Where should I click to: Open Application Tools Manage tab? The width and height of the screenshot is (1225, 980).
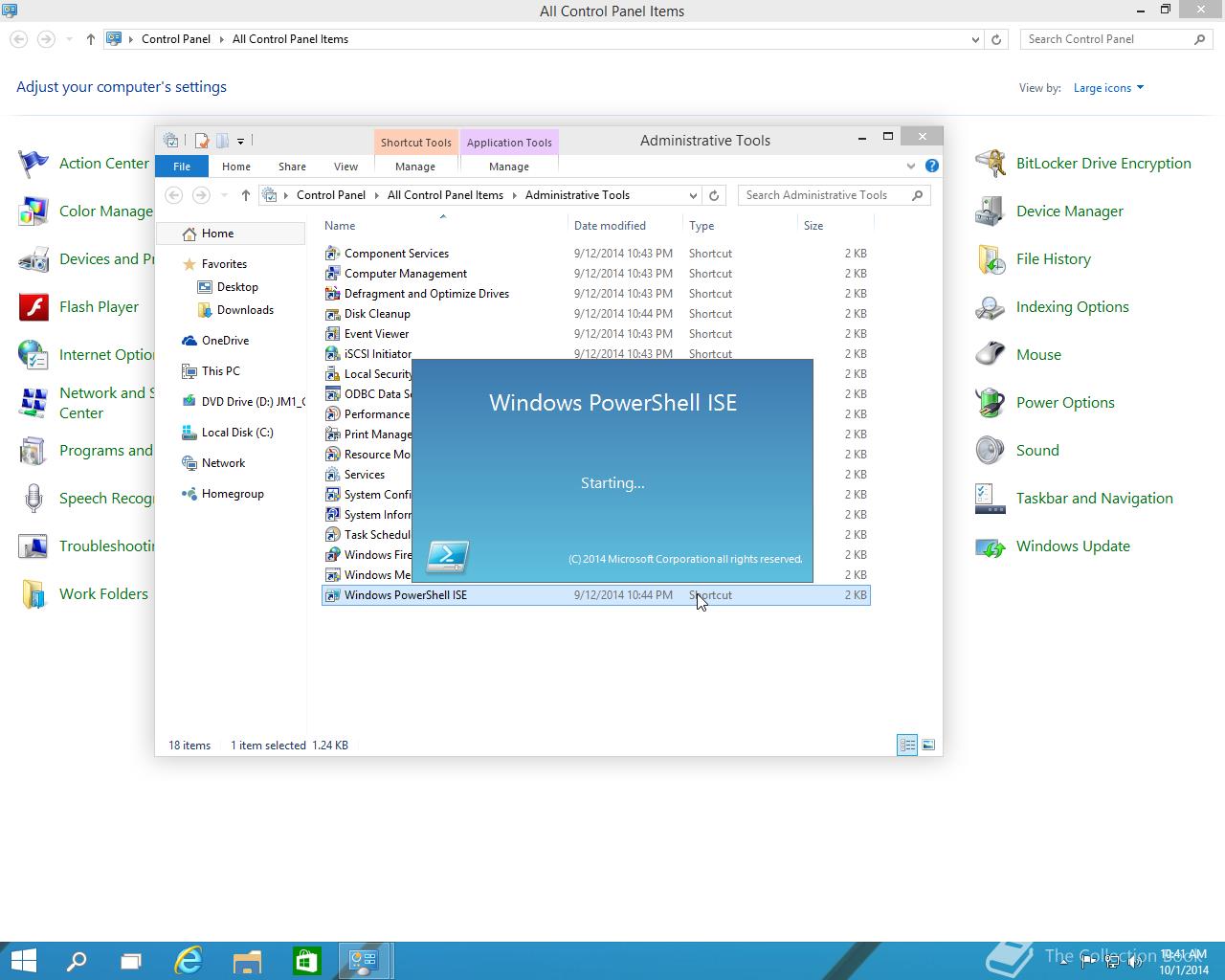[509, 167]
